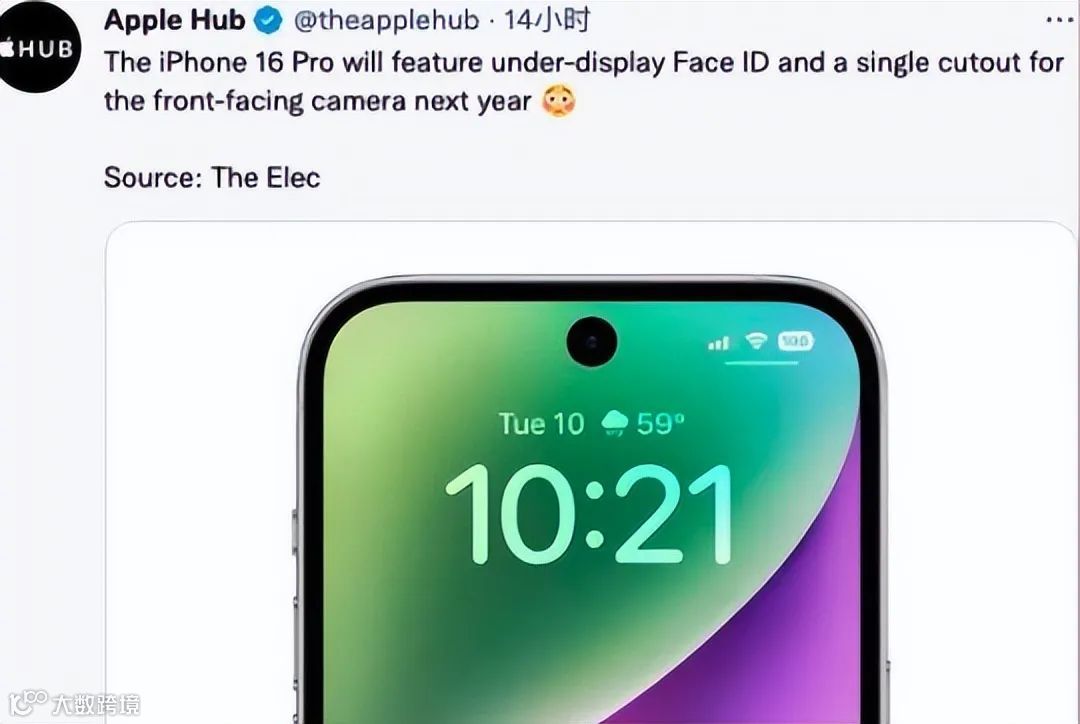Click the front camera cutout on phone

(592, 342)
